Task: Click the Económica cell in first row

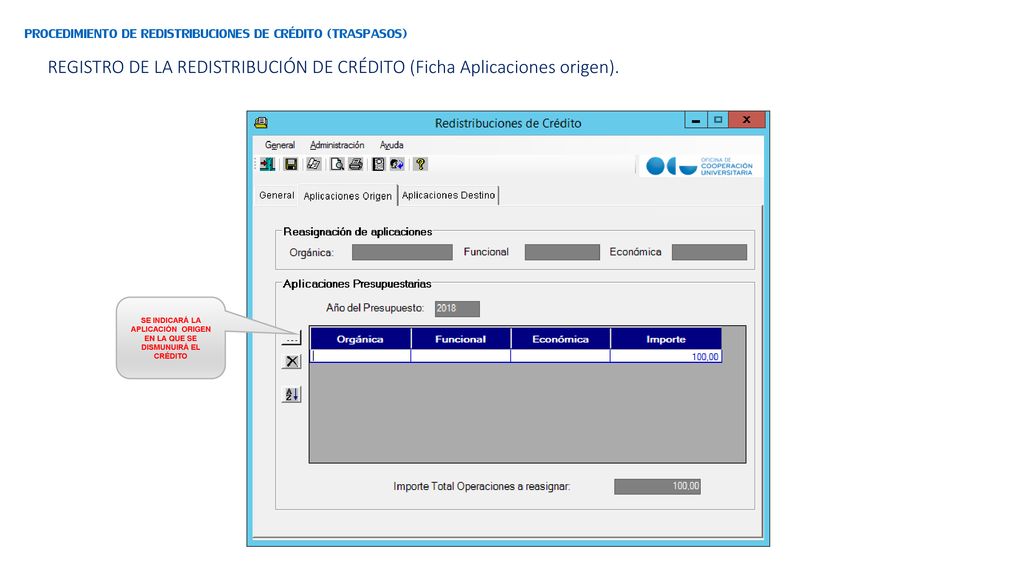Action: (x=560, y=357)
